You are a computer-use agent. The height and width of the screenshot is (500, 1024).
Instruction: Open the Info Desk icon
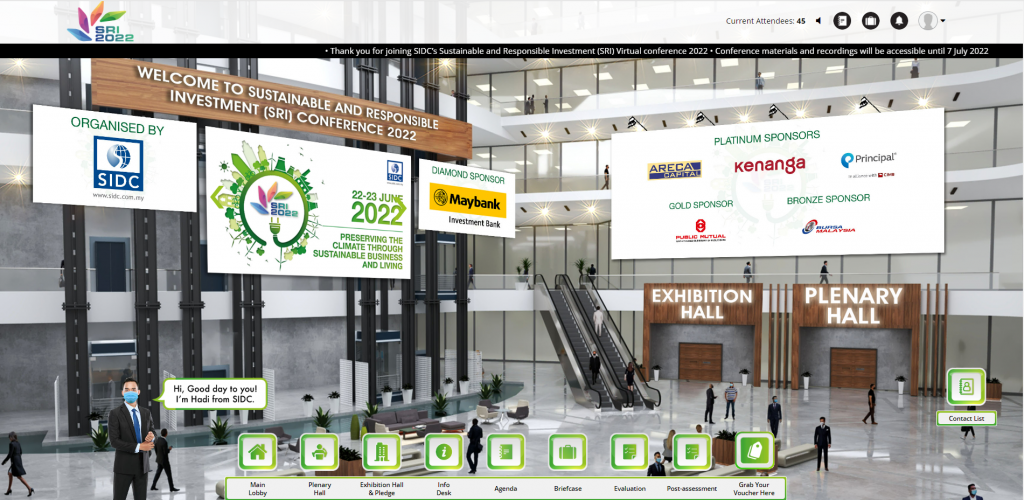click(443, 452)
